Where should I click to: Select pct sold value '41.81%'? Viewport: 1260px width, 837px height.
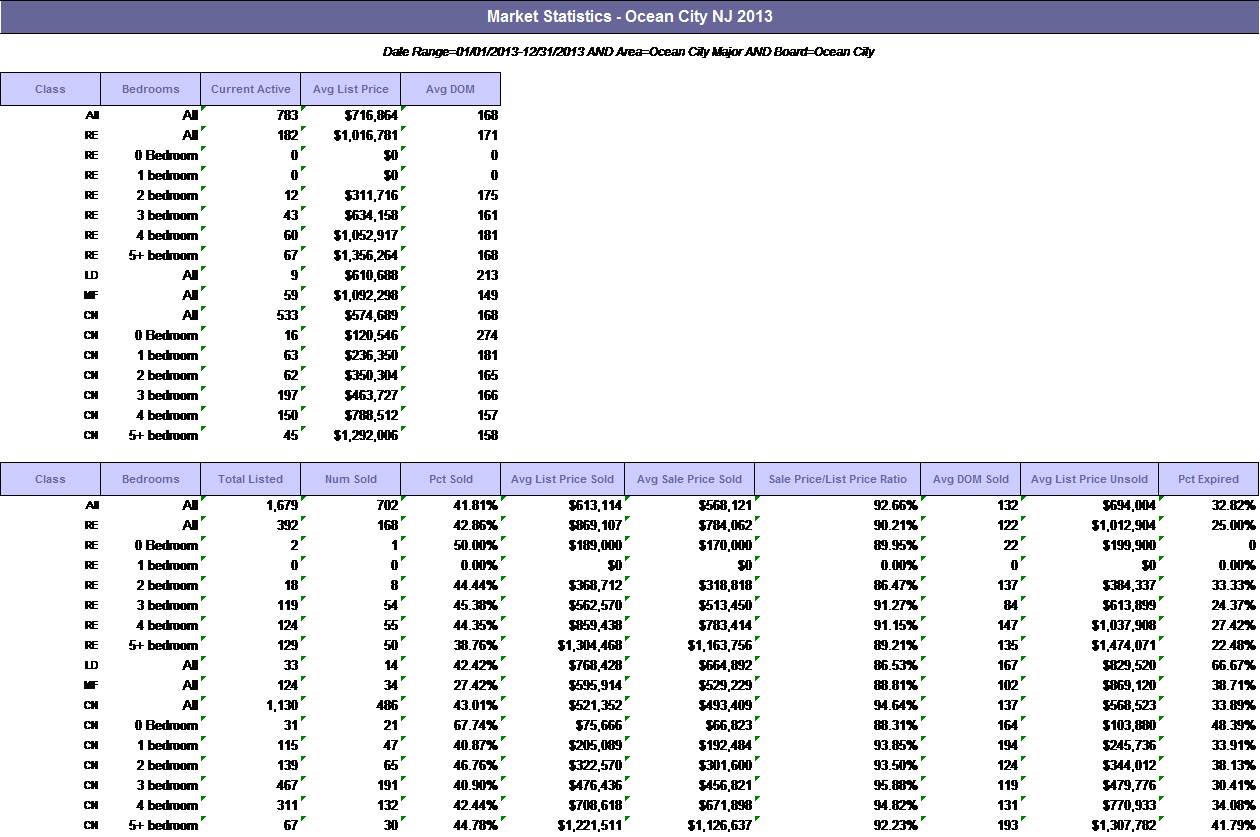(476, 505)
